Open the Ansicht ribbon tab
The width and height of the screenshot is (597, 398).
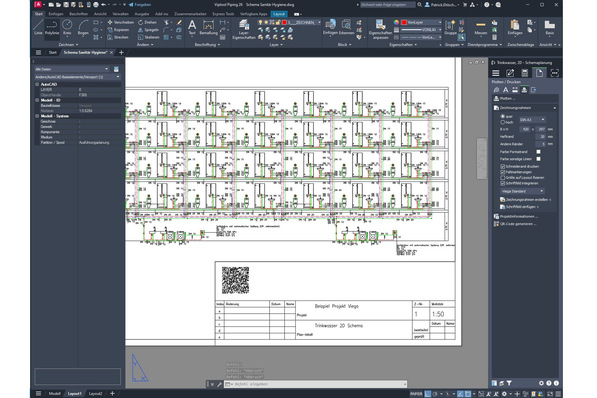100,14
